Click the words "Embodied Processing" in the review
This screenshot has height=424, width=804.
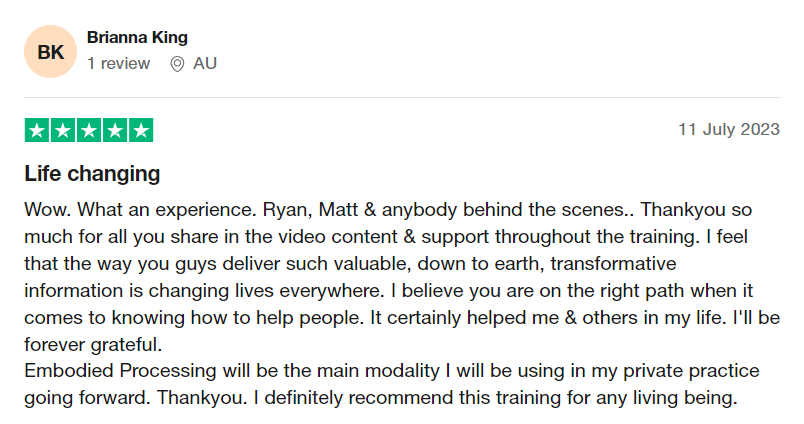click(120, 371)
